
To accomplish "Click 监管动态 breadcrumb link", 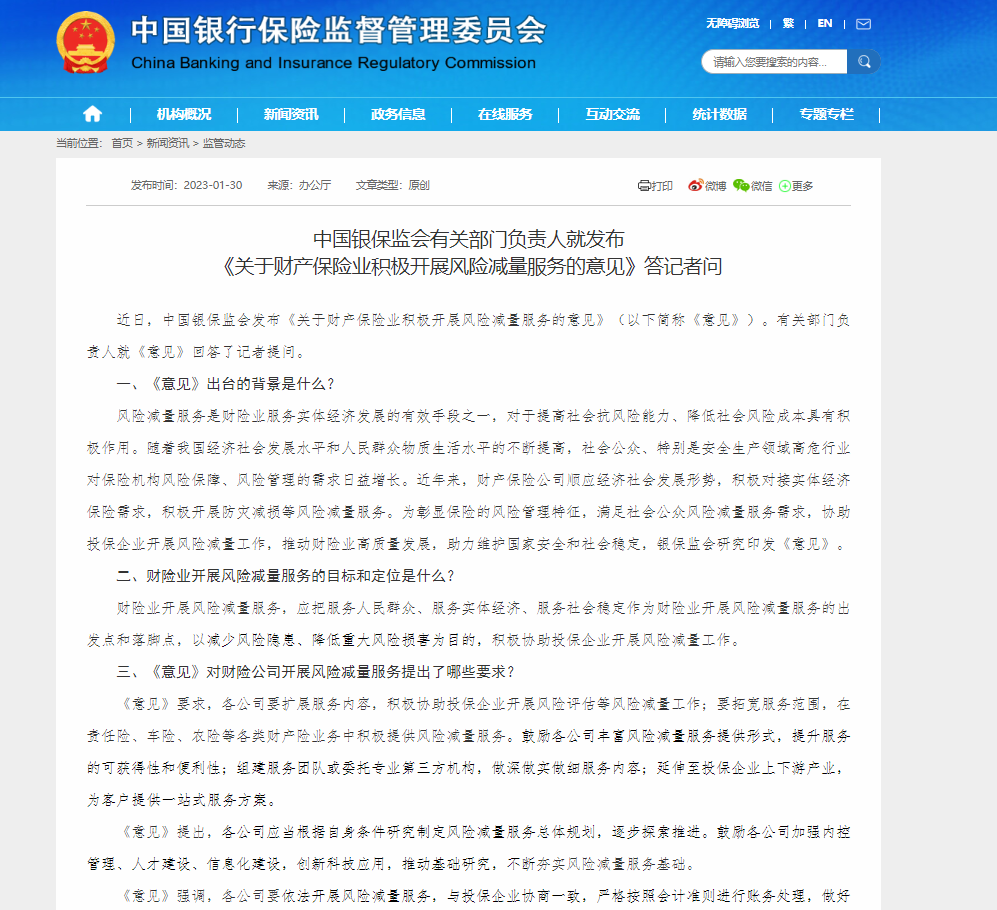I will 224,143.
